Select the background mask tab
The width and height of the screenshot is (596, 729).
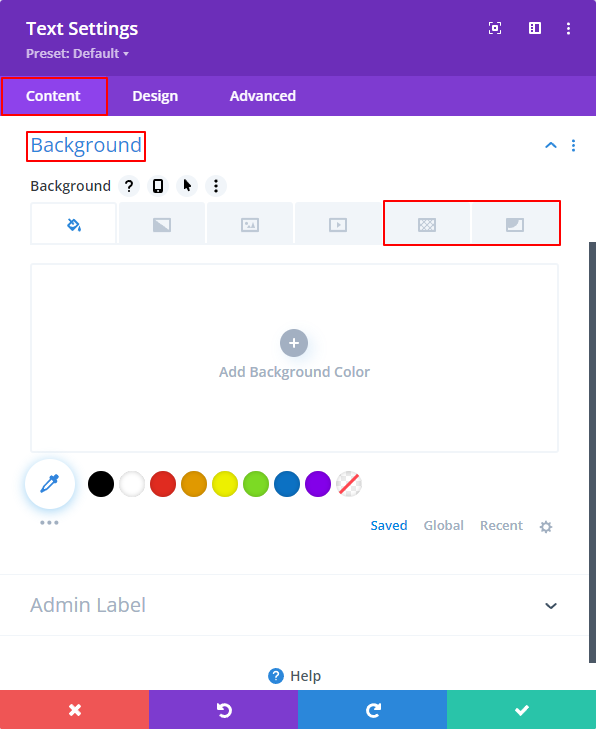(x=515, y=224)
